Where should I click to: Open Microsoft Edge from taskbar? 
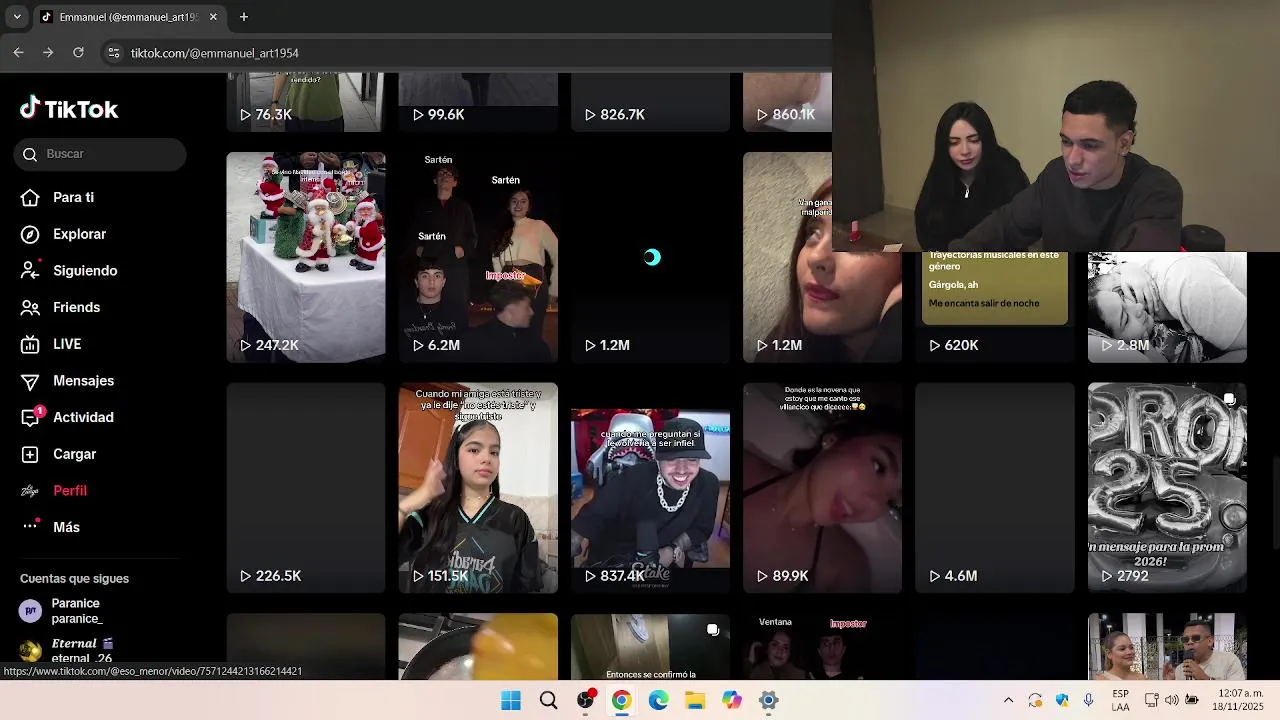point(658,700)
